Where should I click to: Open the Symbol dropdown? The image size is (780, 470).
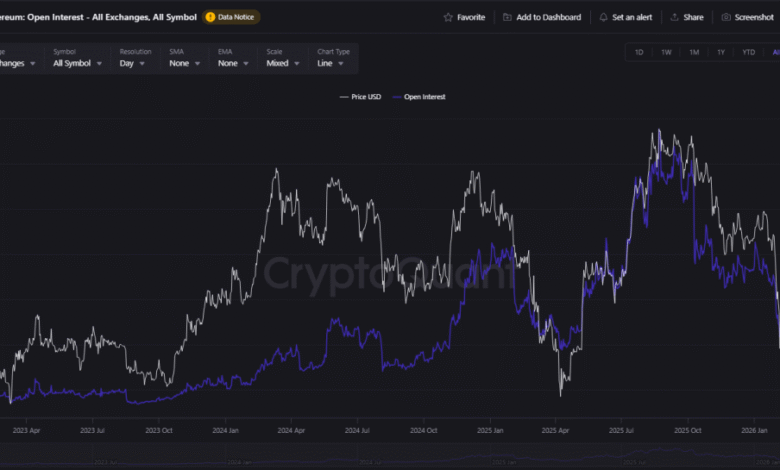click(x=72, y=63)
